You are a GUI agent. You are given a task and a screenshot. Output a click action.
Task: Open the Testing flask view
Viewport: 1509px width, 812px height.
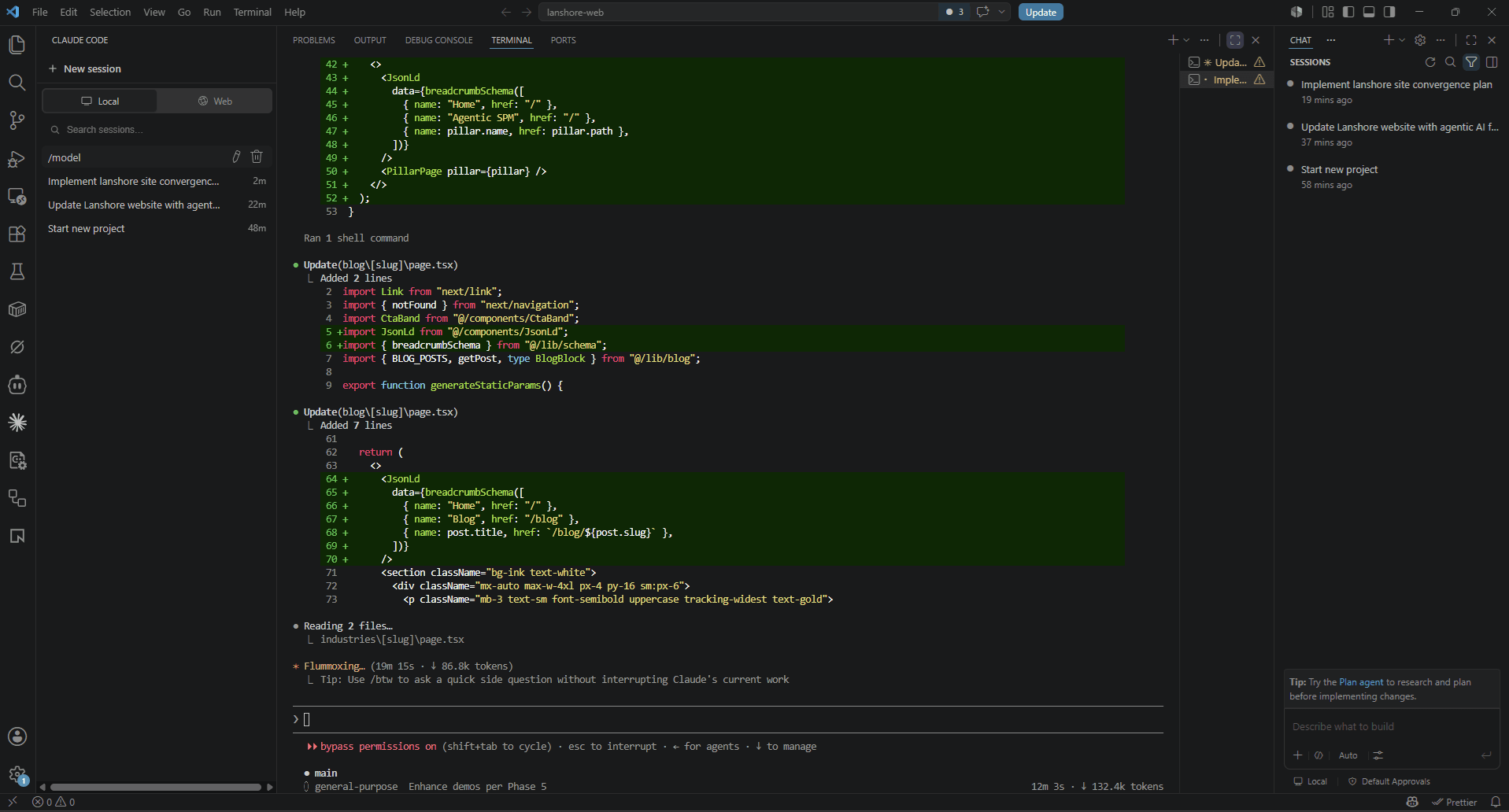tap(17, 271)
